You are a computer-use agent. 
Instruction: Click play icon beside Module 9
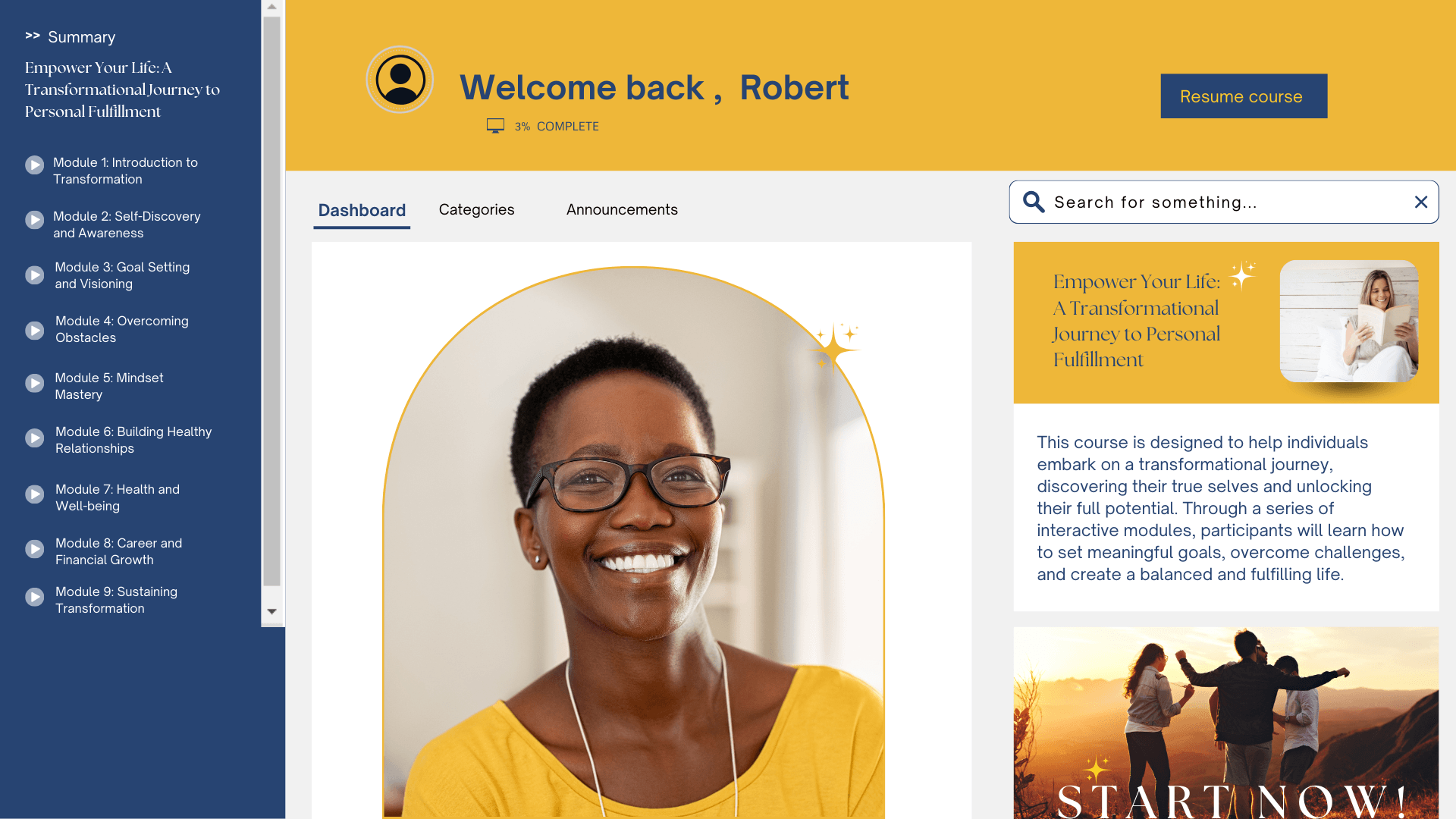coord(35,598)
